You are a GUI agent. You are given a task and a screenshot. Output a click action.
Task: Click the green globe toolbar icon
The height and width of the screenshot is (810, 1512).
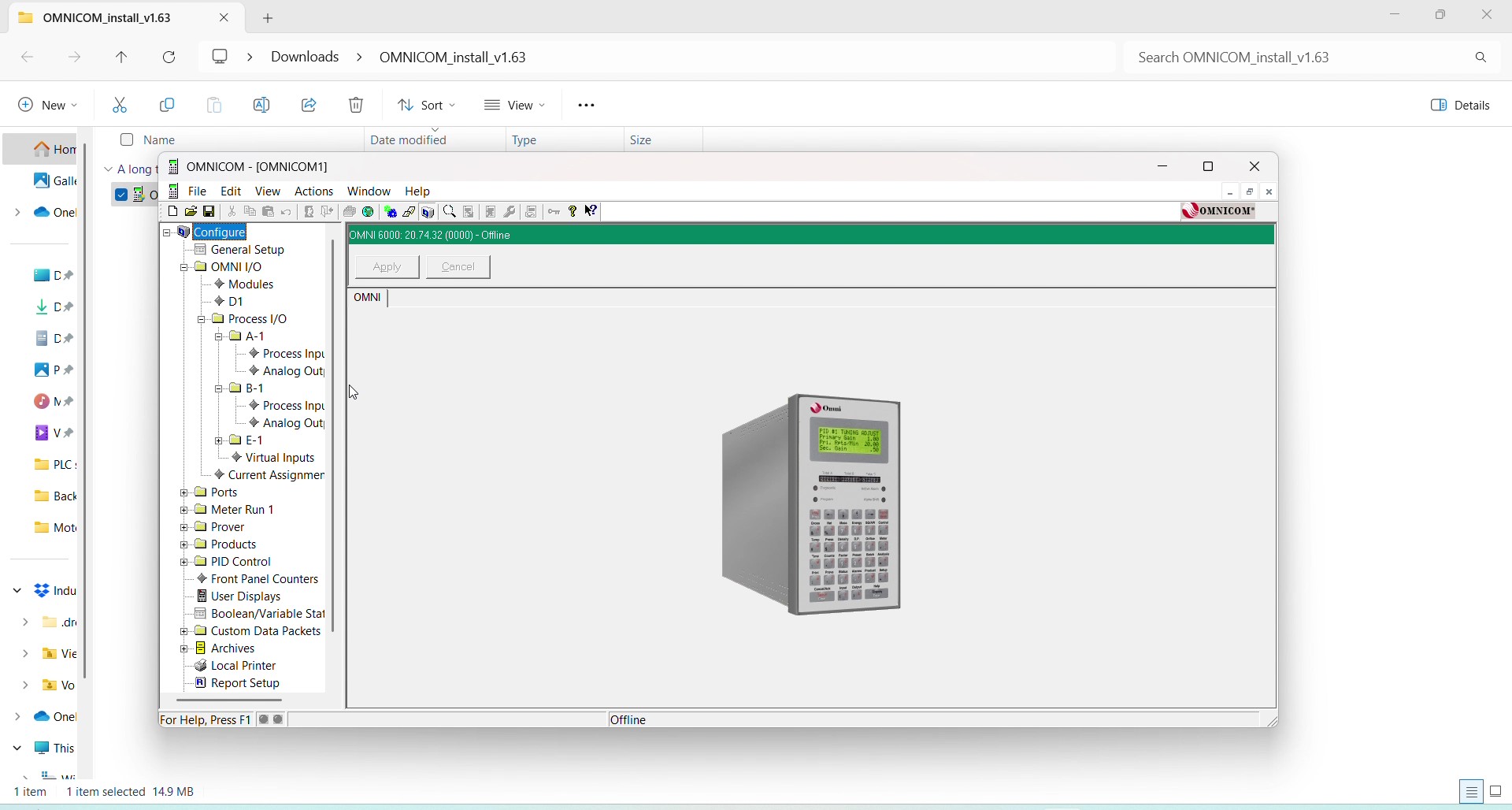tap(368, 212)
